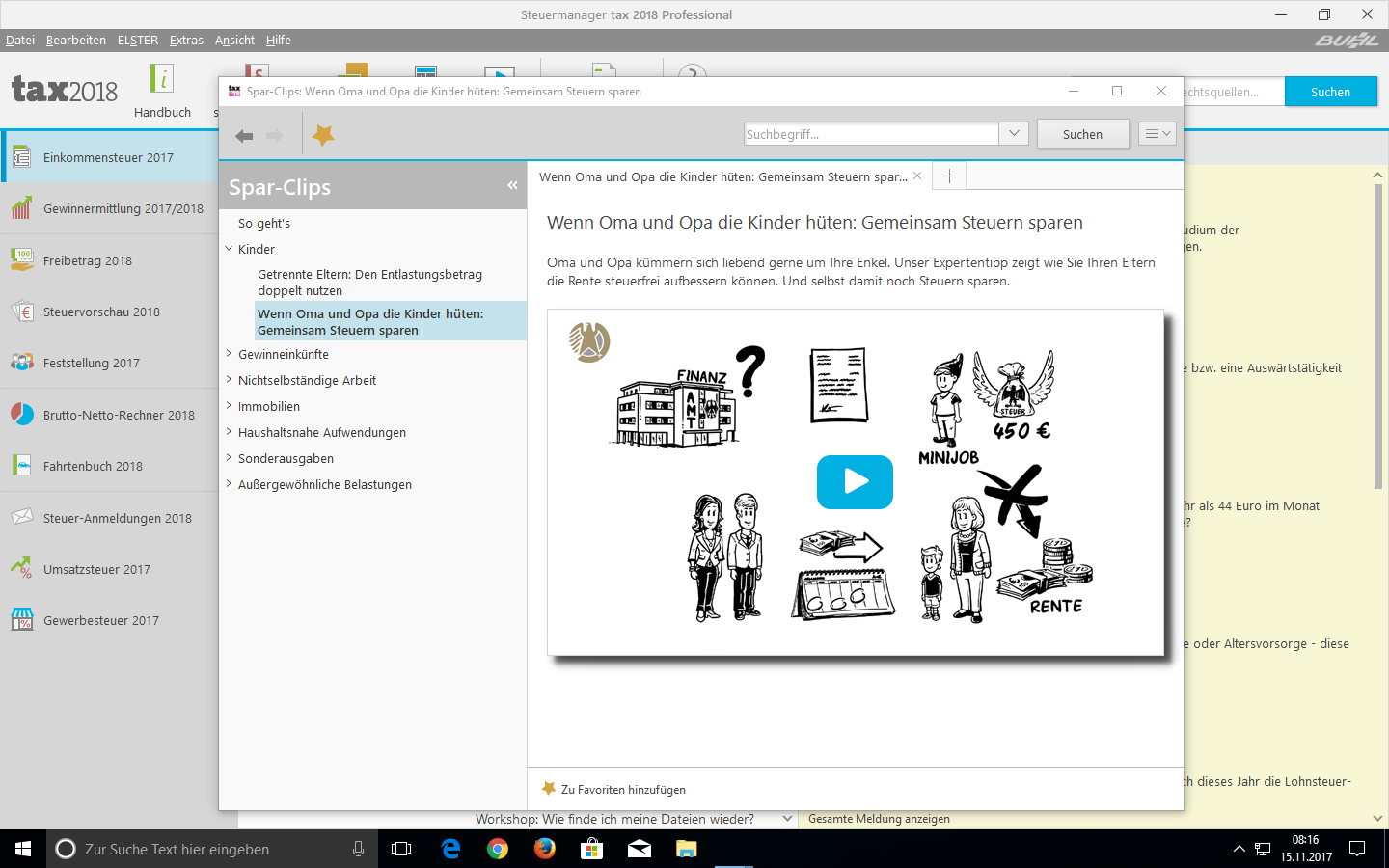
Task: Open the Ansicht menu
Action: [234, 40]
